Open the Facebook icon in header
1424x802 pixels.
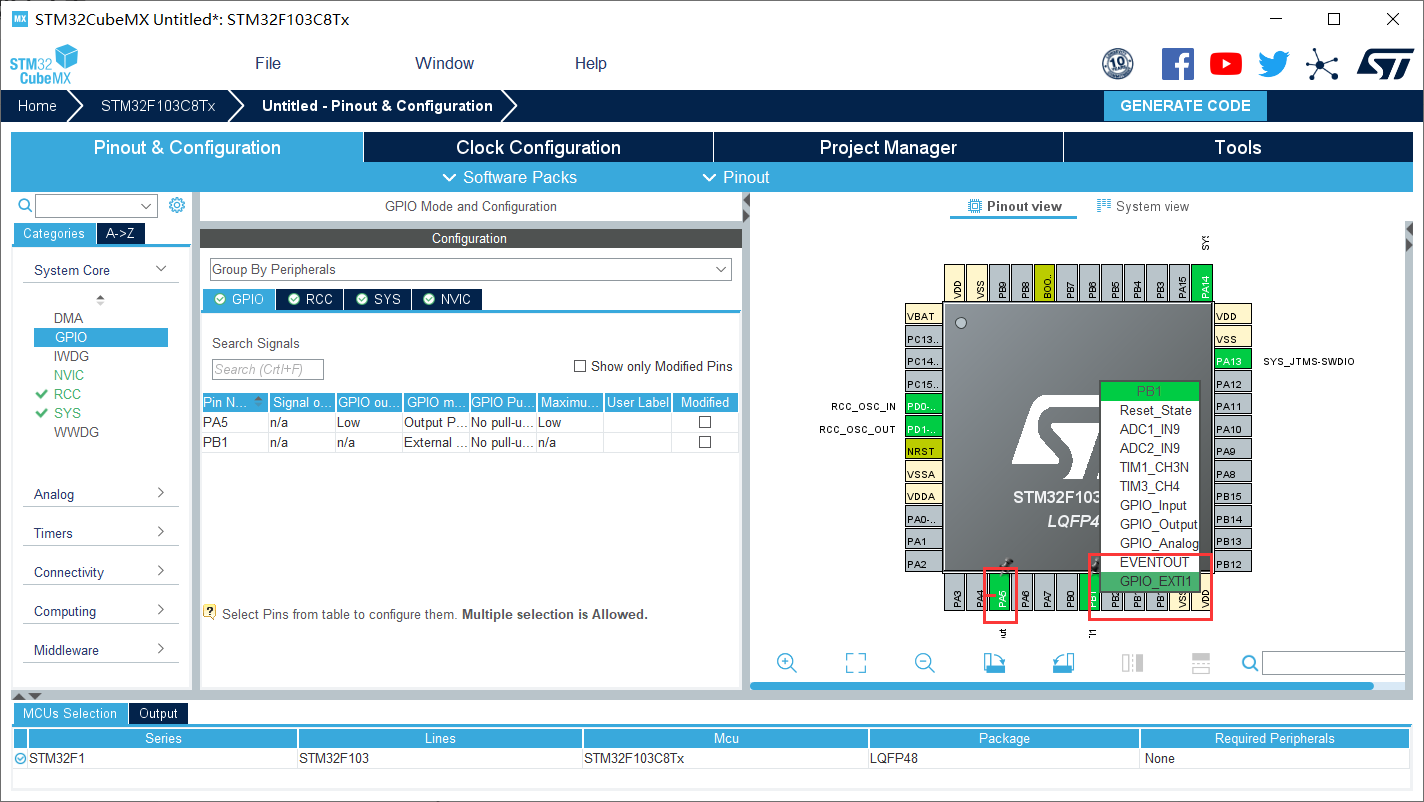[x=1178, y=64]
